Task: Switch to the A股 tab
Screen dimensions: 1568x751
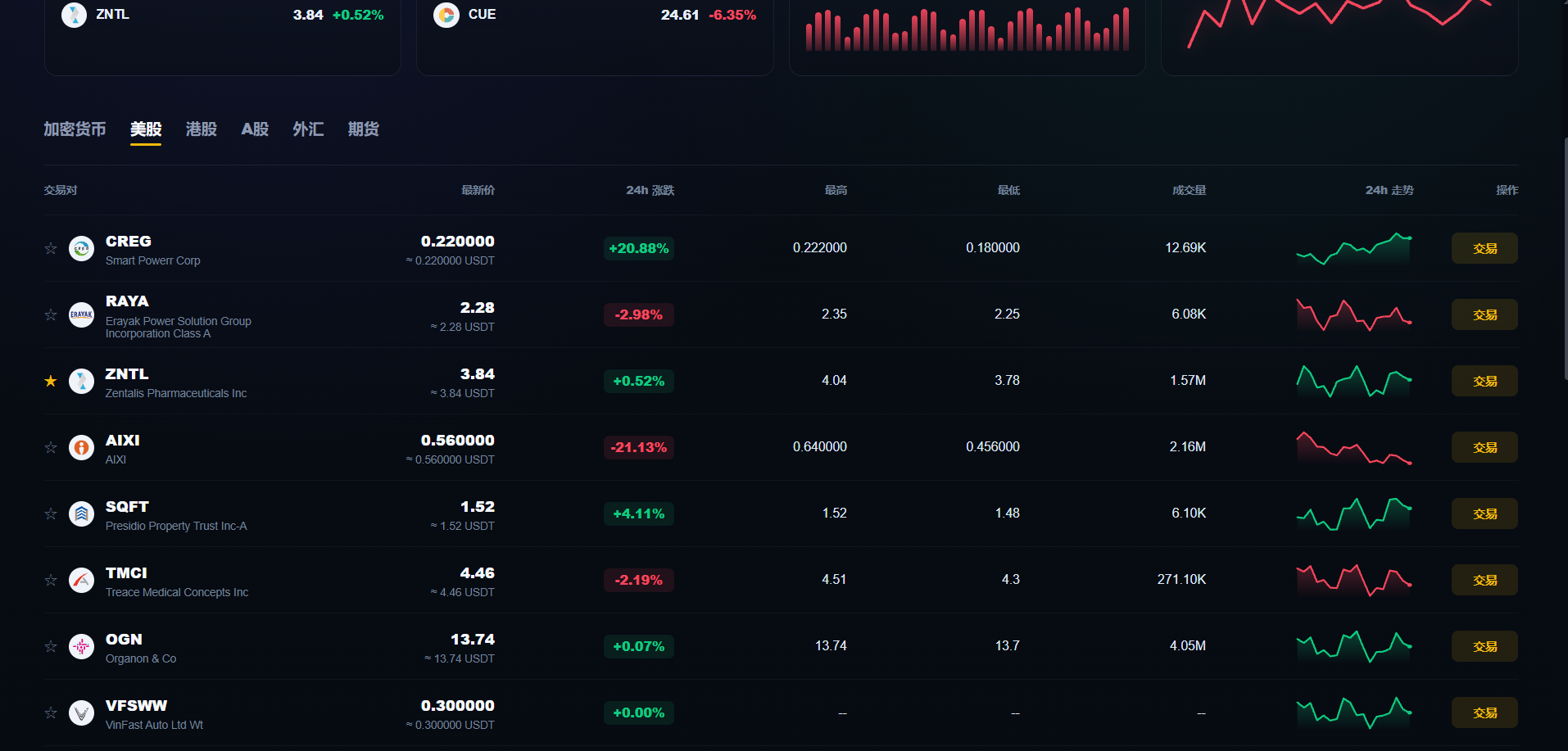Action: pyautogui.click(x=255, y=129)
